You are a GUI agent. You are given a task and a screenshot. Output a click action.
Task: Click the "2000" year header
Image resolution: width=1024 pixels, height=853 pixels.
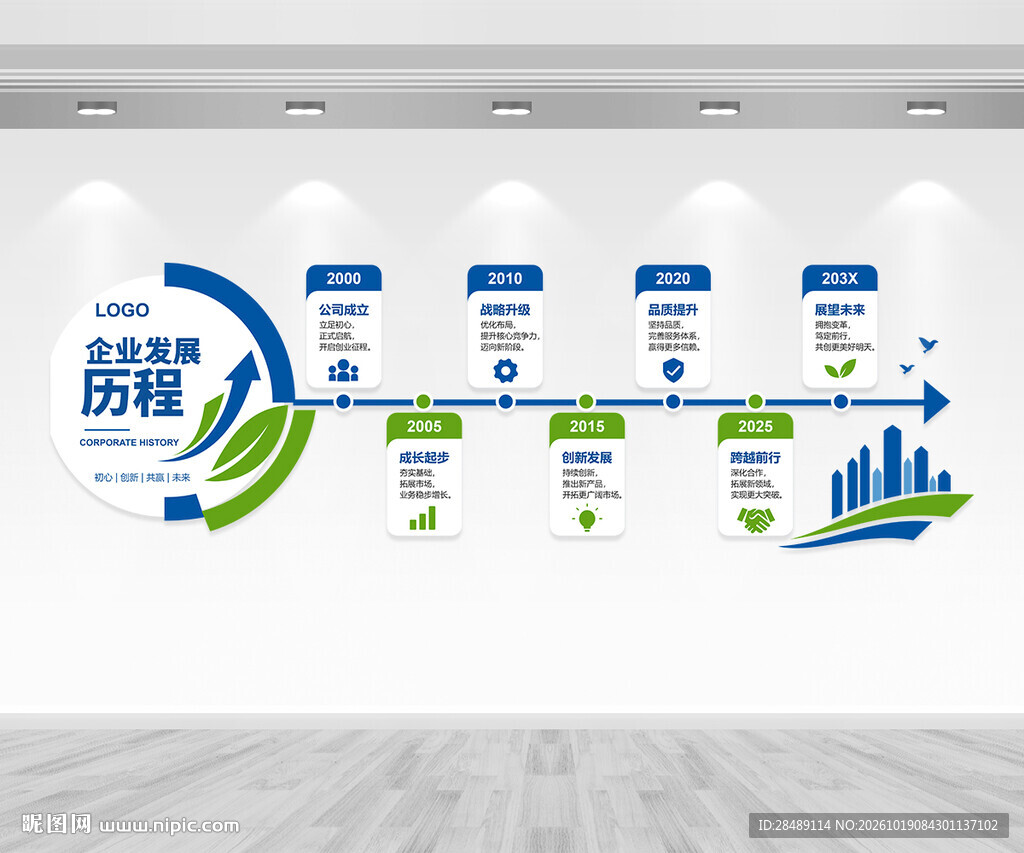coord(344,278)
